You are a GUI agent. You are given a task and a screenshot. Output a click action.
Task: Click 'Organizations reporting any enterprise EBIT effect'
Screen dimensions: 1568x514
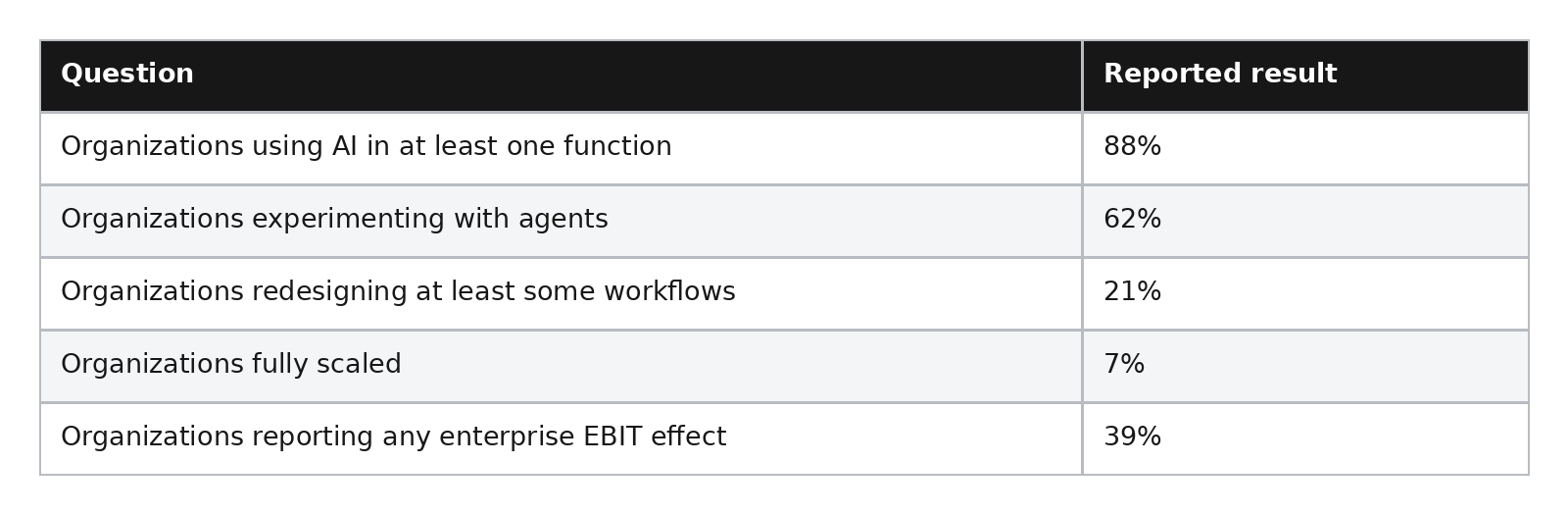393,437
